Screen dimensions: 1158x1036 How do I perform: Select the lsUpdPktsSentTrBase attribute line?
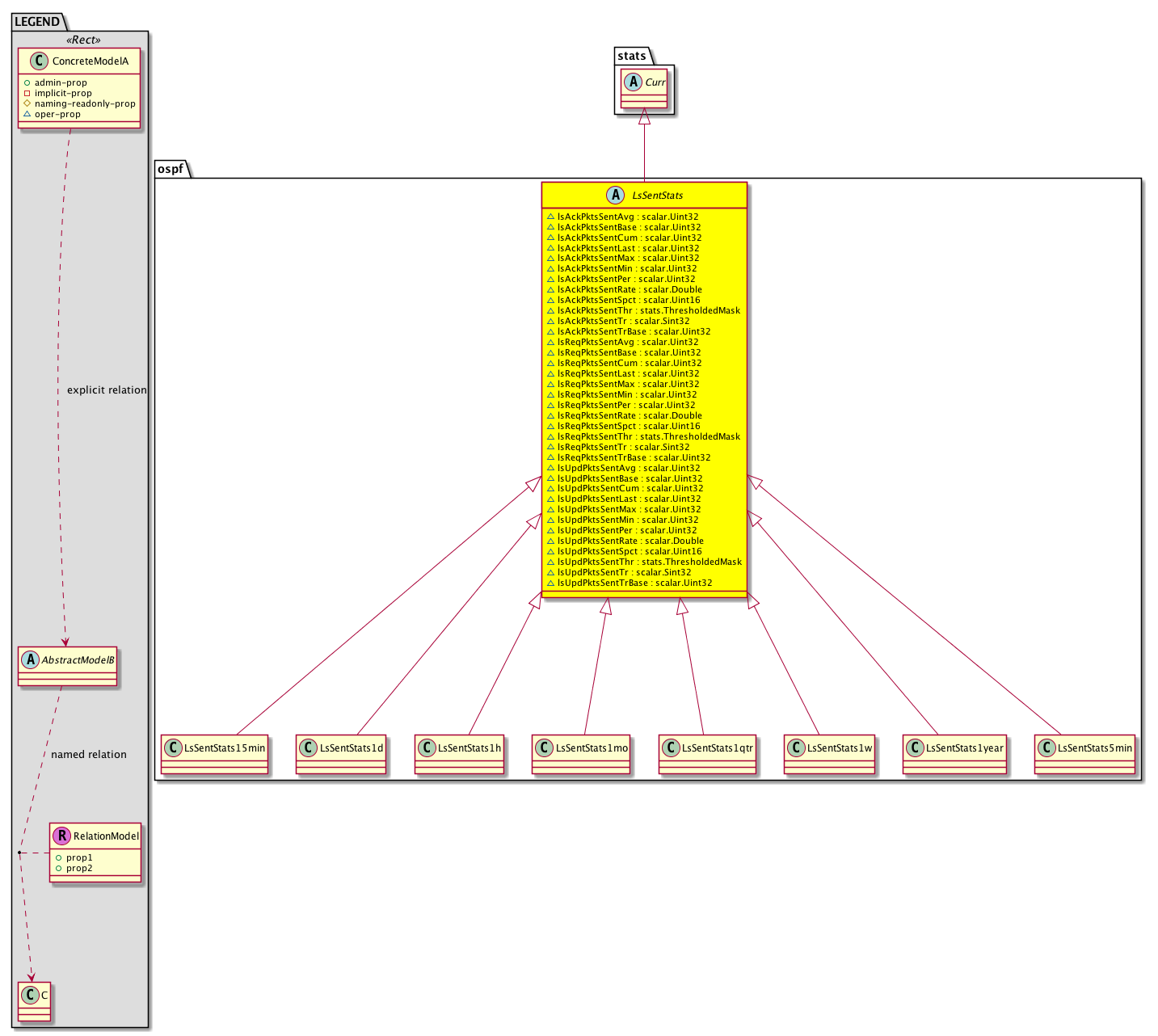(634, 583)
